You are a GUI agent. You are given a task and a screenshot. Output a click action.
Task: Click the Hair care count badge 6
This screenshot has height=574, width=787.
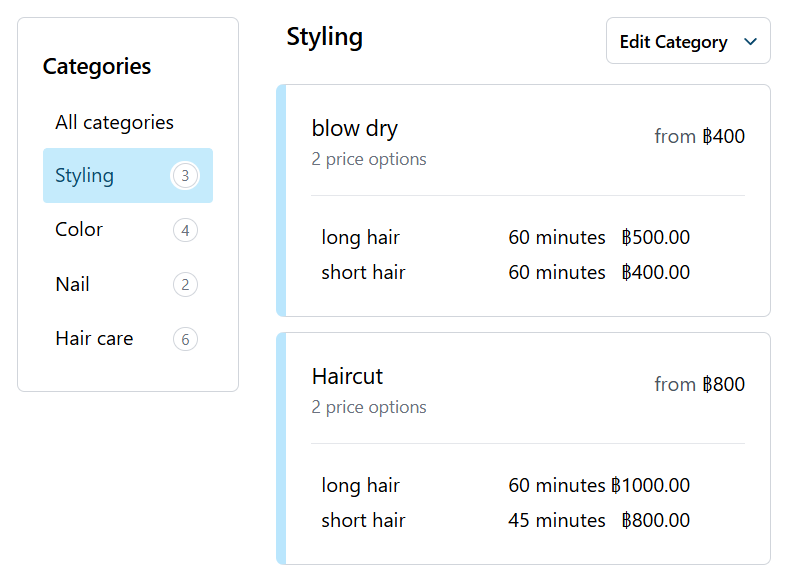(185, 340)
